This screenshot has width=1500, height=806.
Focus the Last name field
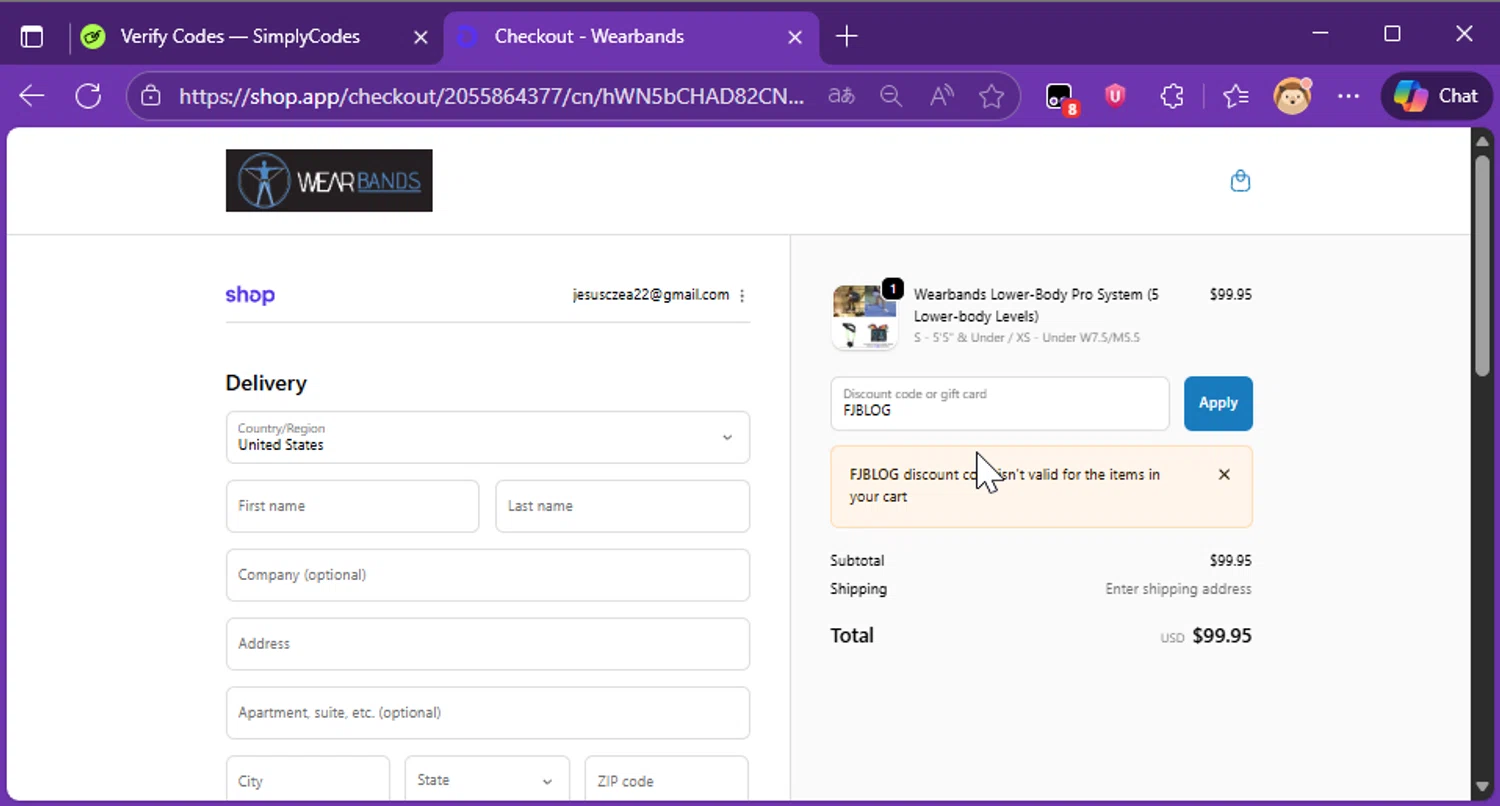tap(623, 506)
